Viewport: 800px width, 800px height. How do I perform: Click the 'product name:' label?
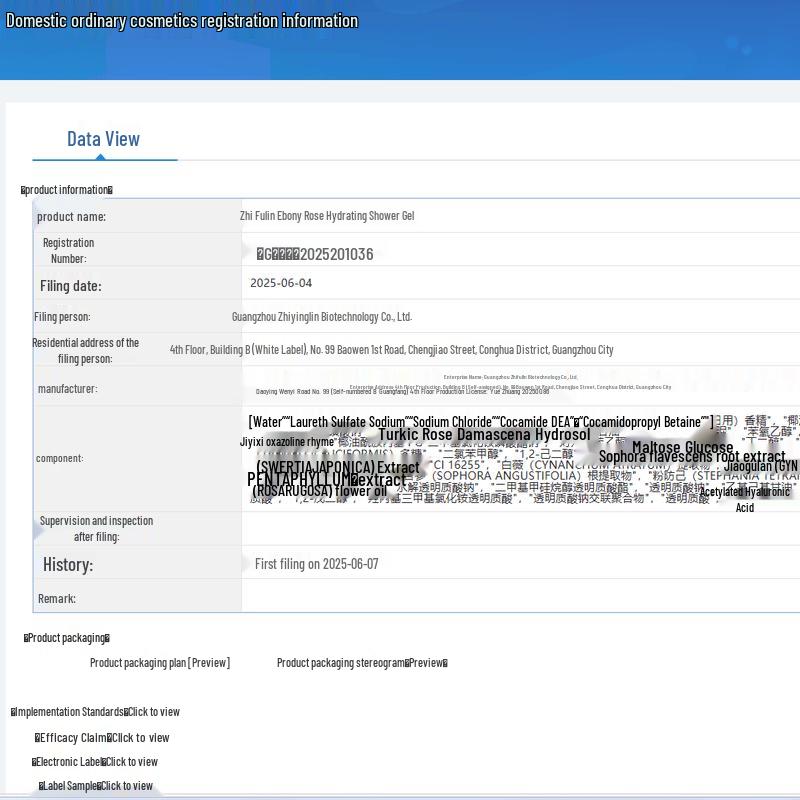[x=71, y=217]
